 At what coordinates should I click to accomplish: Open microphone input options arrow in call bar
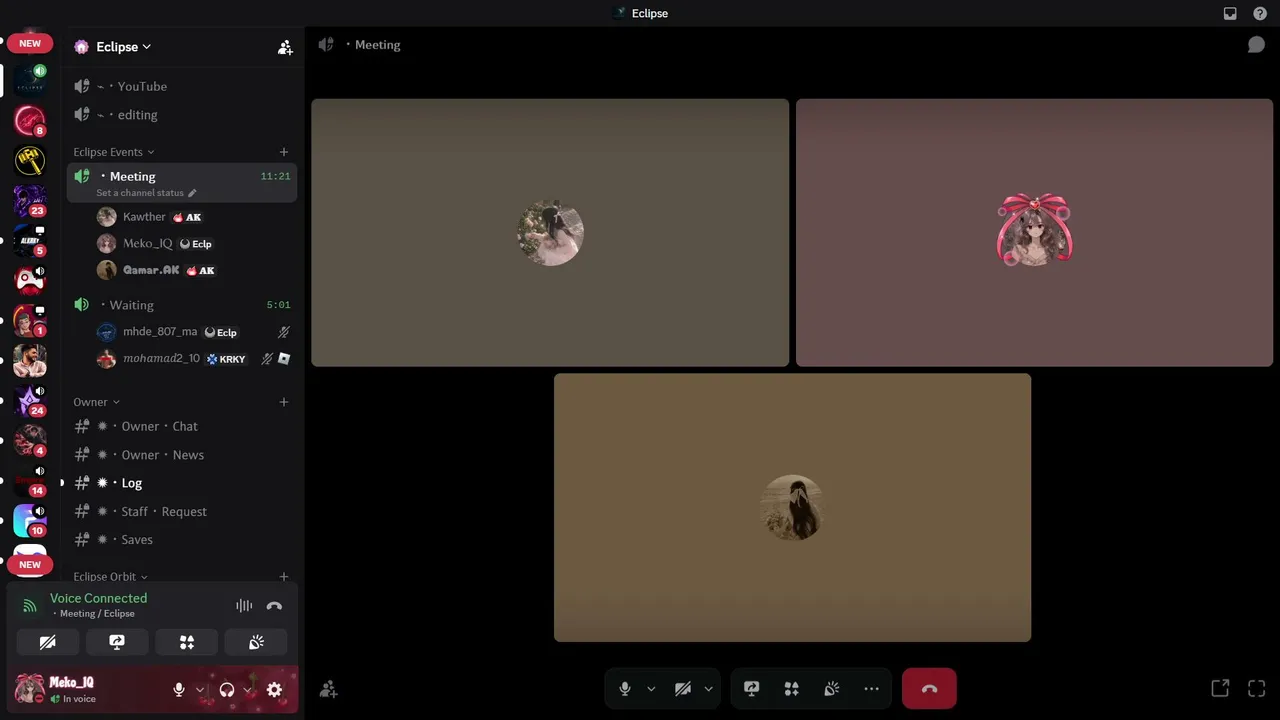coord(651,689)
